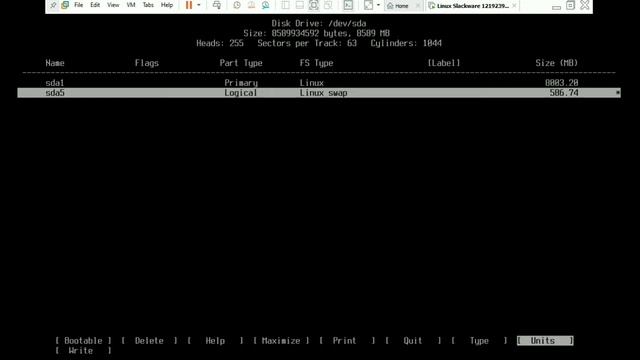
Task: Open the Help menu
Action: click(x=167, y=5)
